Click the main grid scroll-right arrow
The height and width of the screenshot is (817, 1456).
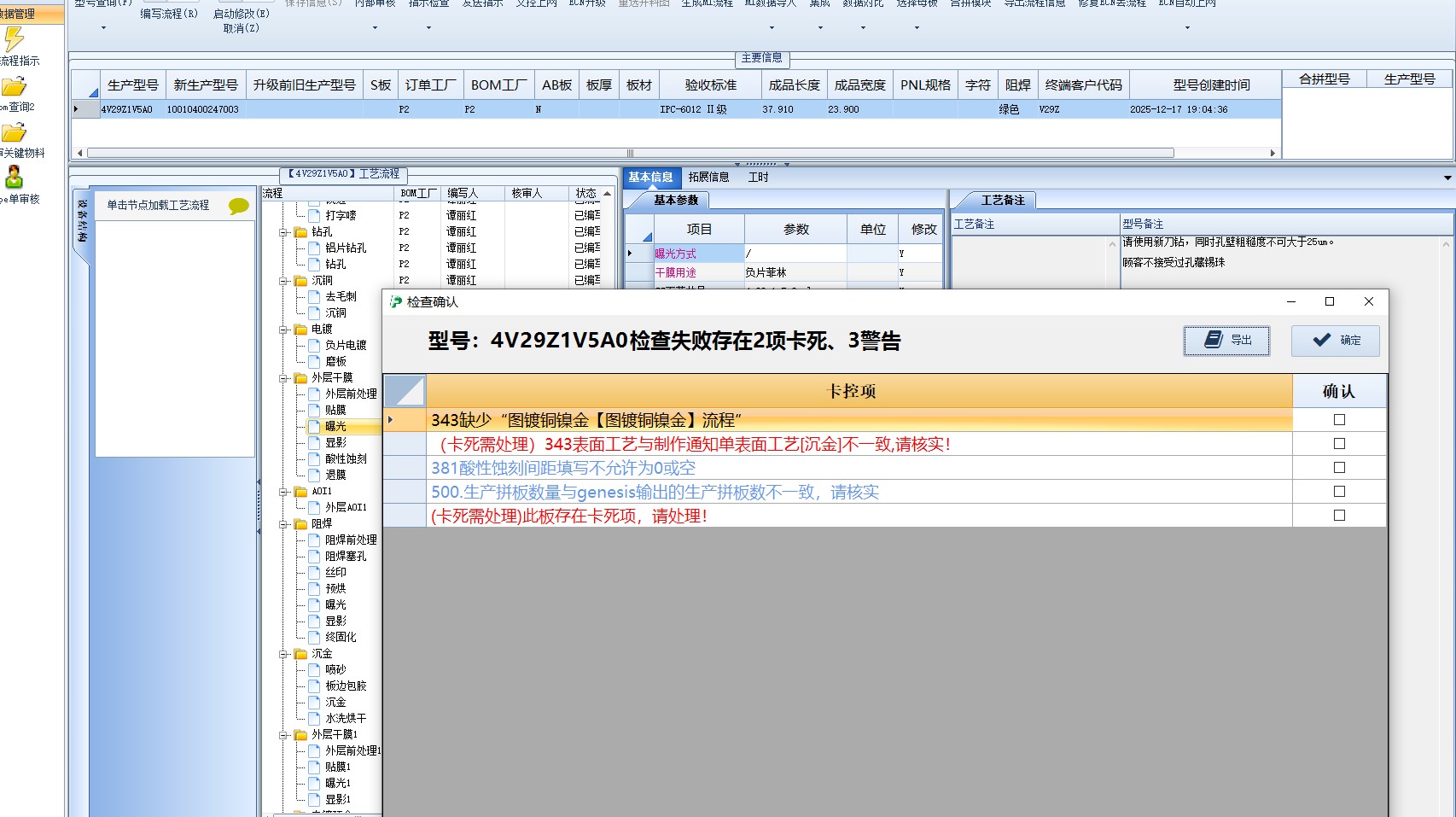point(1273,154)
